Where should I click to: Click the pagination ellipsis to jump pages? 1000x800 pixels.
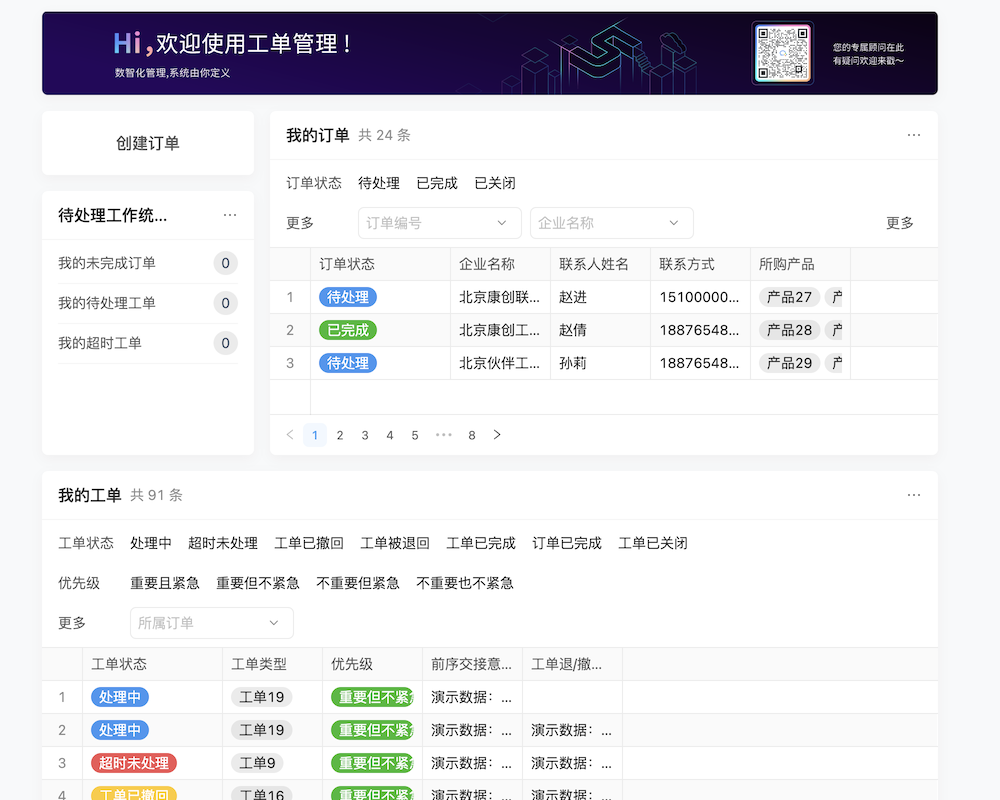tap(443, 435)
